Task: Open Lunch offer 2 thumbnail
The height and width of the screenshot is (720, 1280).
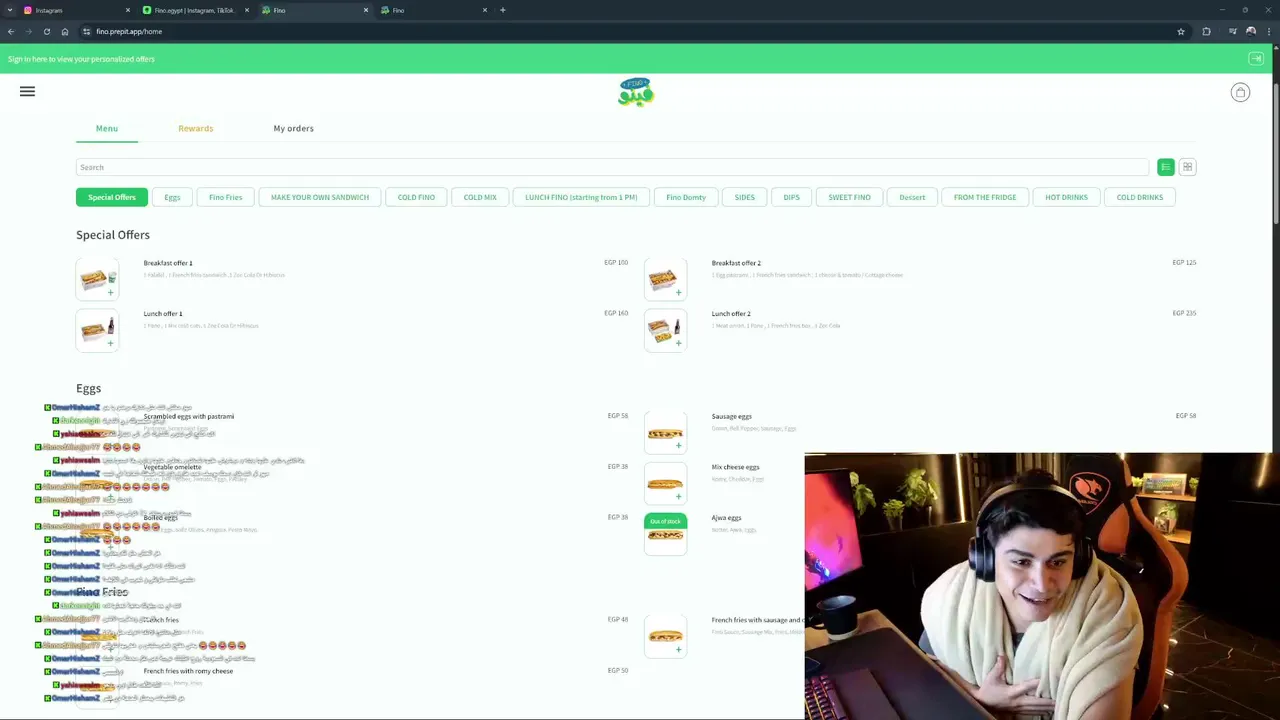Action: (x=665, y=329)
